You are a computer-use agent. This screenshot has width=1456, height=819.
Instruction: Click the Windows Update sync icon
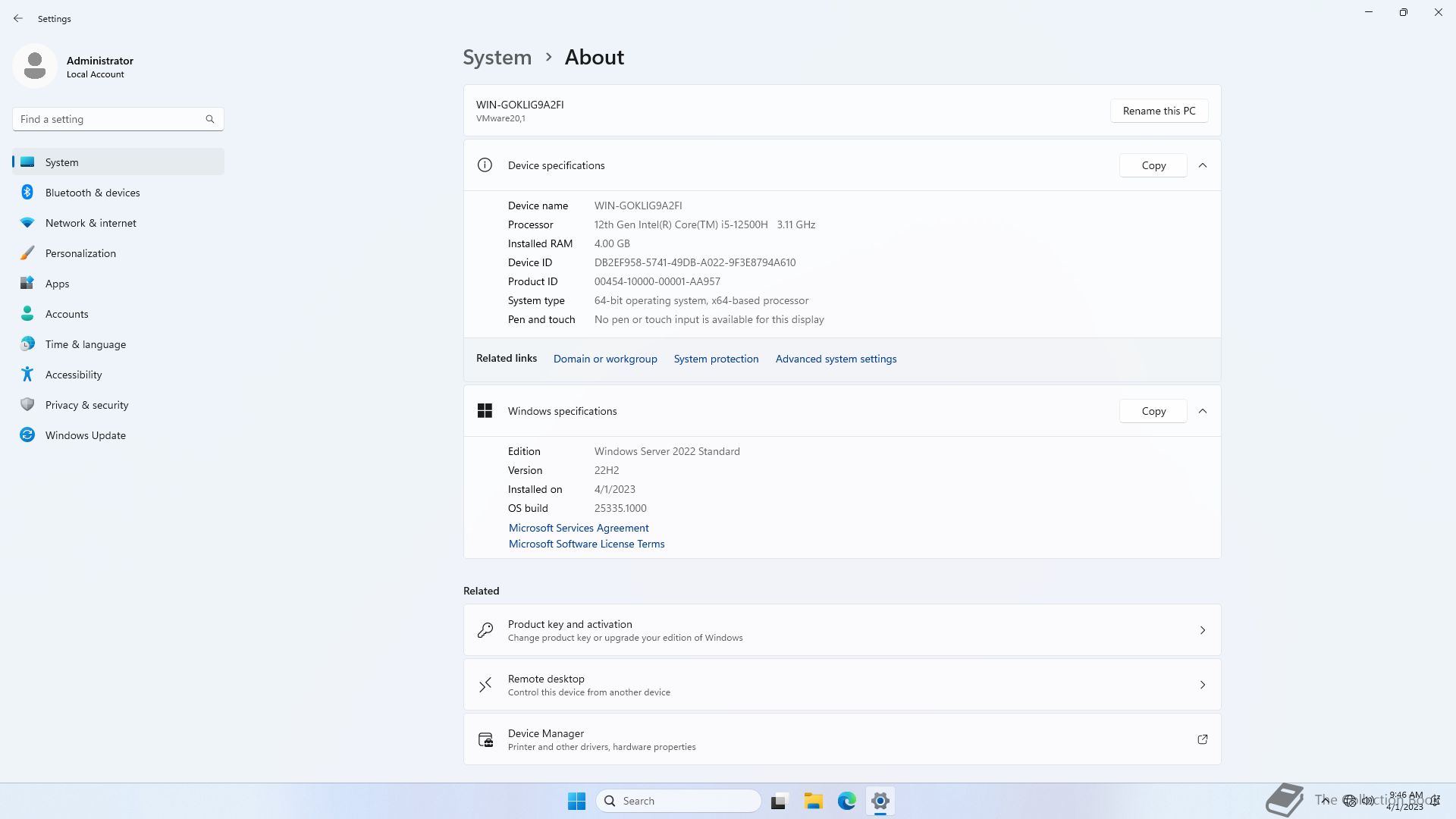point(27,435)
